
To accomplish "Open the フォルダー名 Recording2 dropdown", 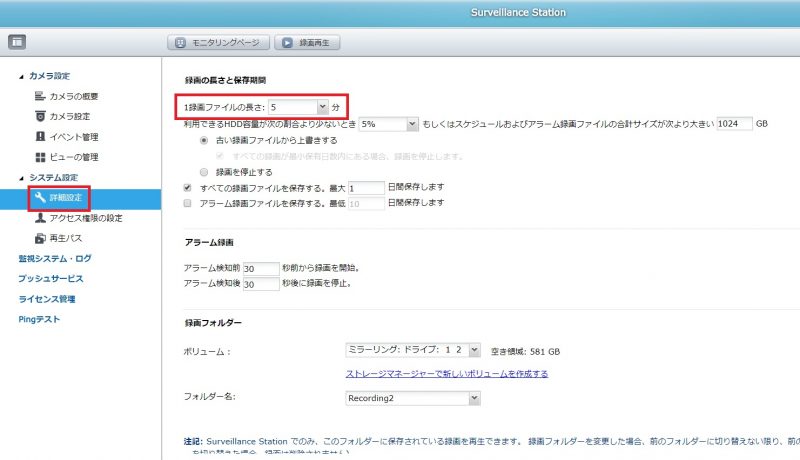I will tap(413, 398).
